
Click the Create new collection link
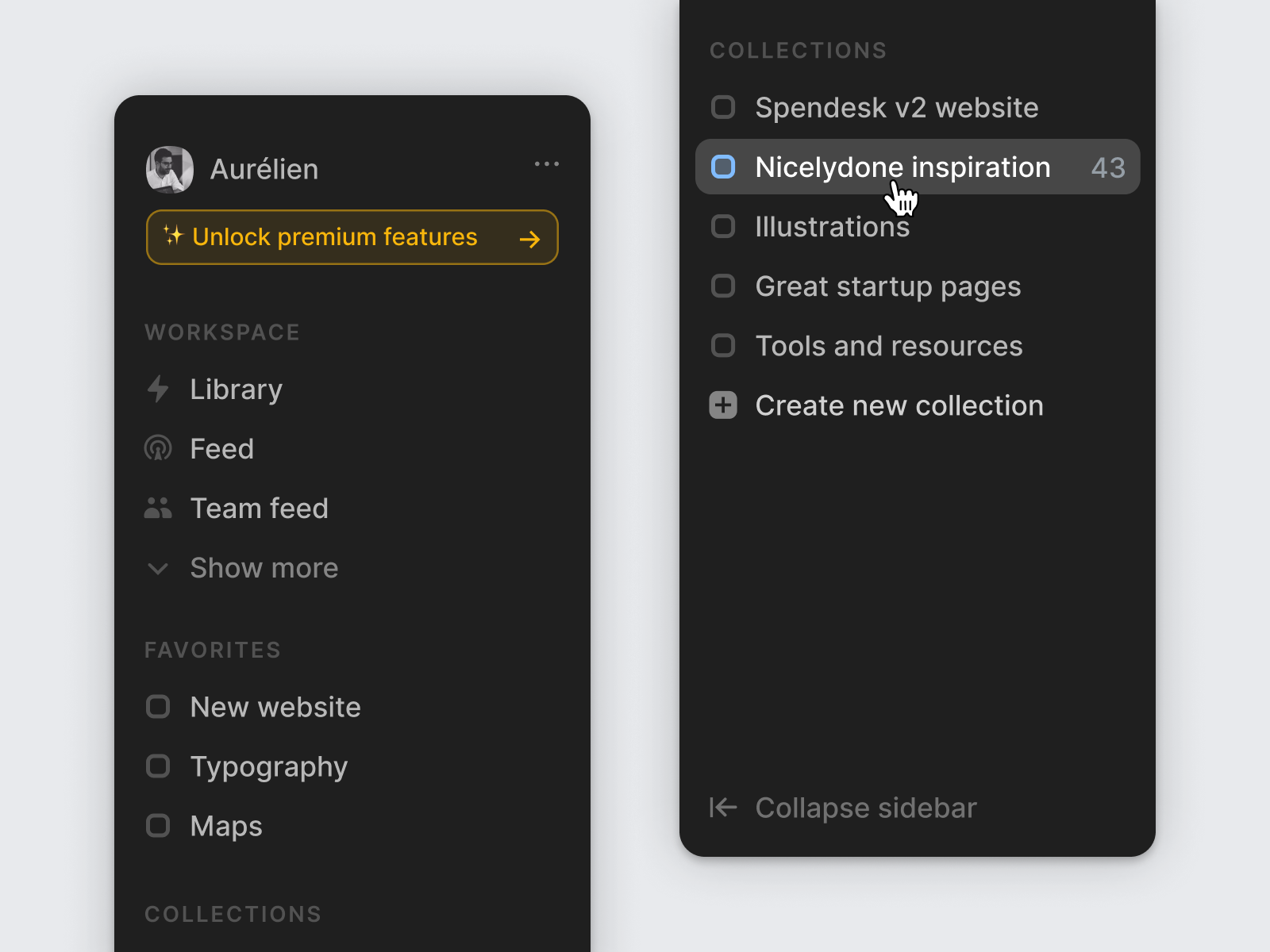pos(899,405)
